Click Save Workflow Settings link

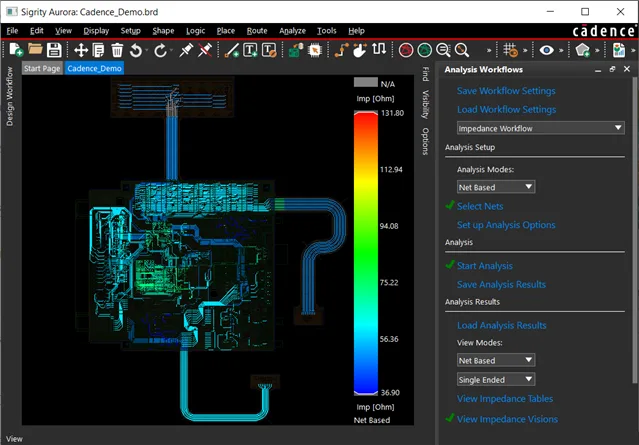[x=506, y=90]
